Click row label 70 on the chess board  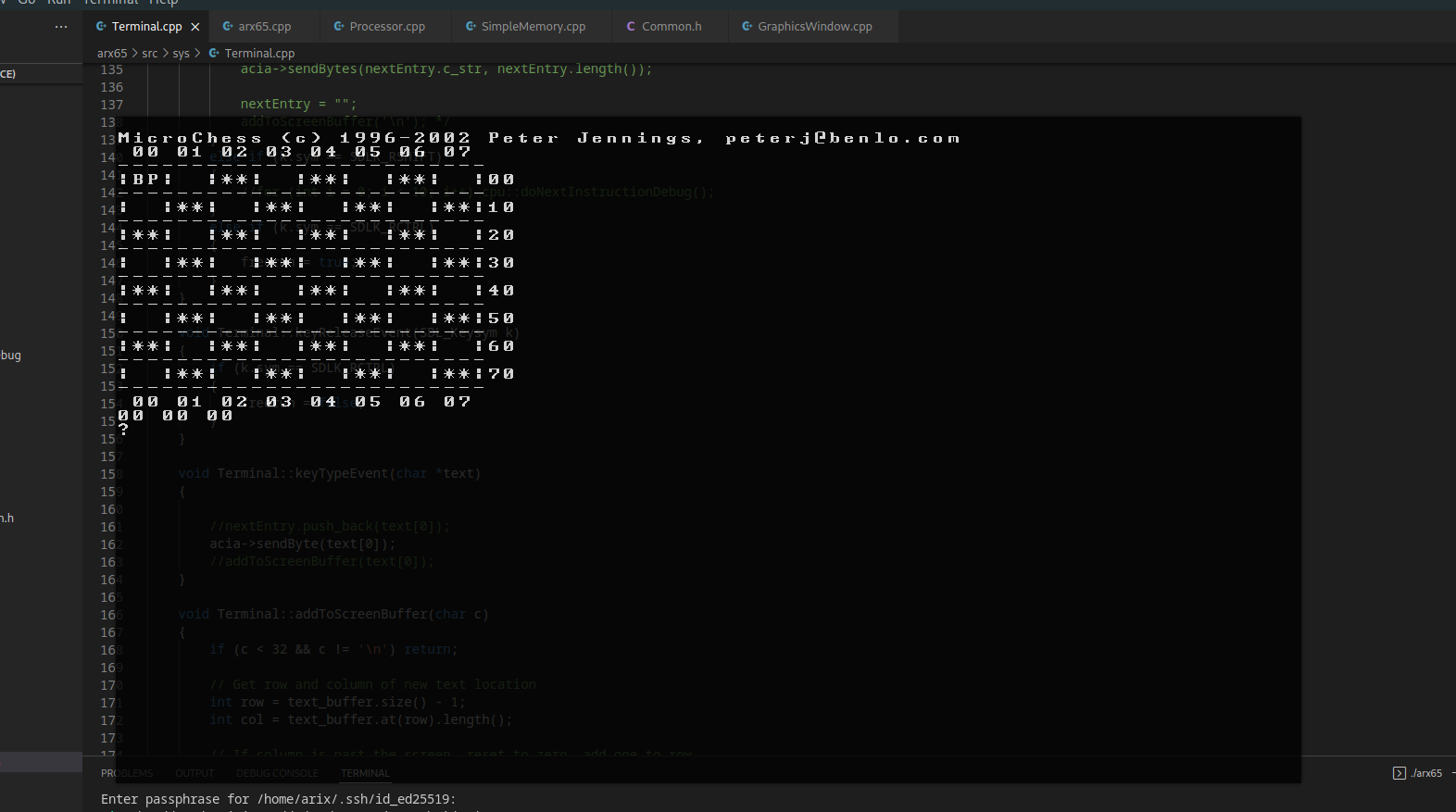[501, 374]
